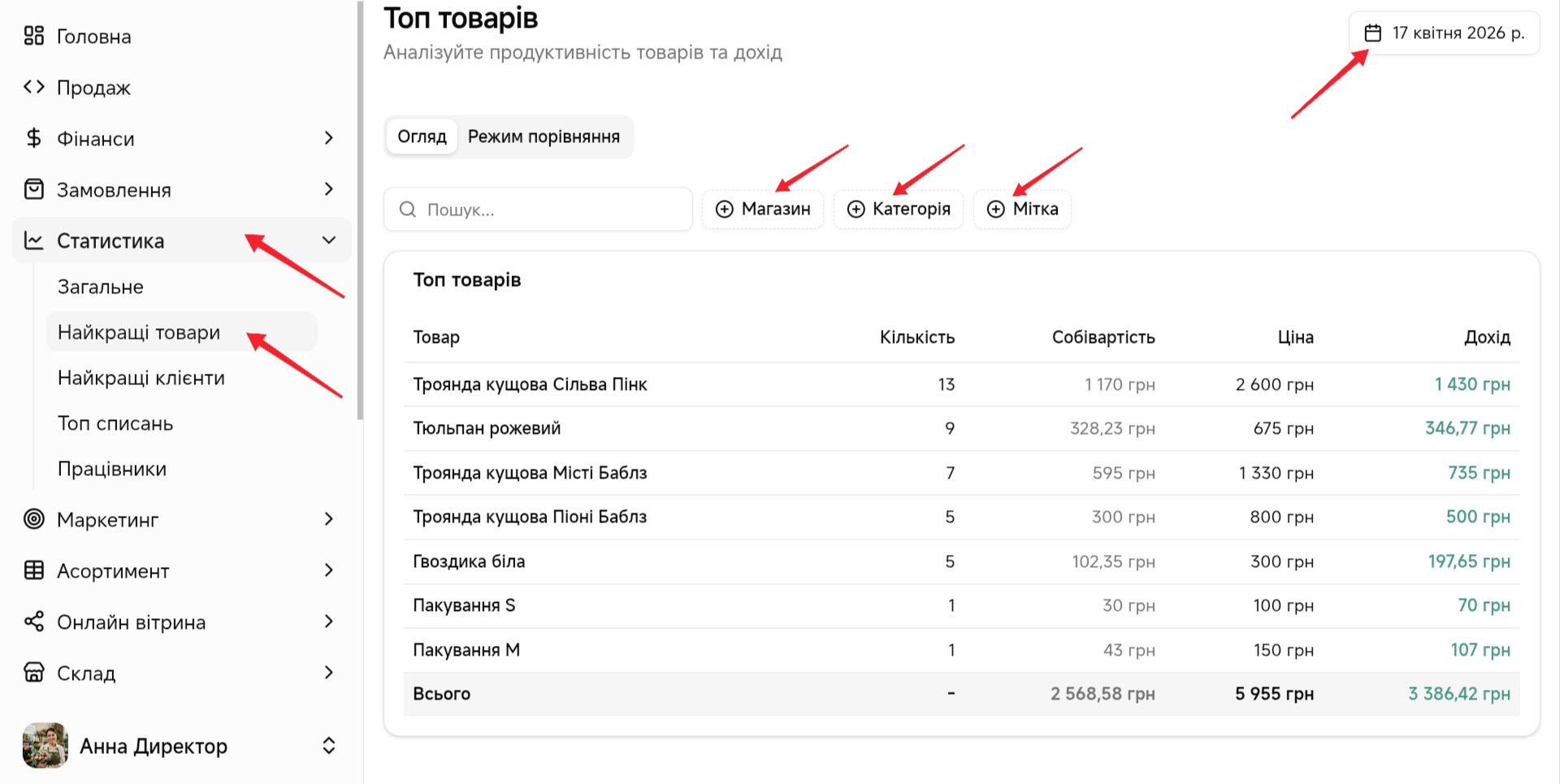
Task: Open Найкращі клієнти statistics page
Action: pyautogui.click(x=141, y=378)
